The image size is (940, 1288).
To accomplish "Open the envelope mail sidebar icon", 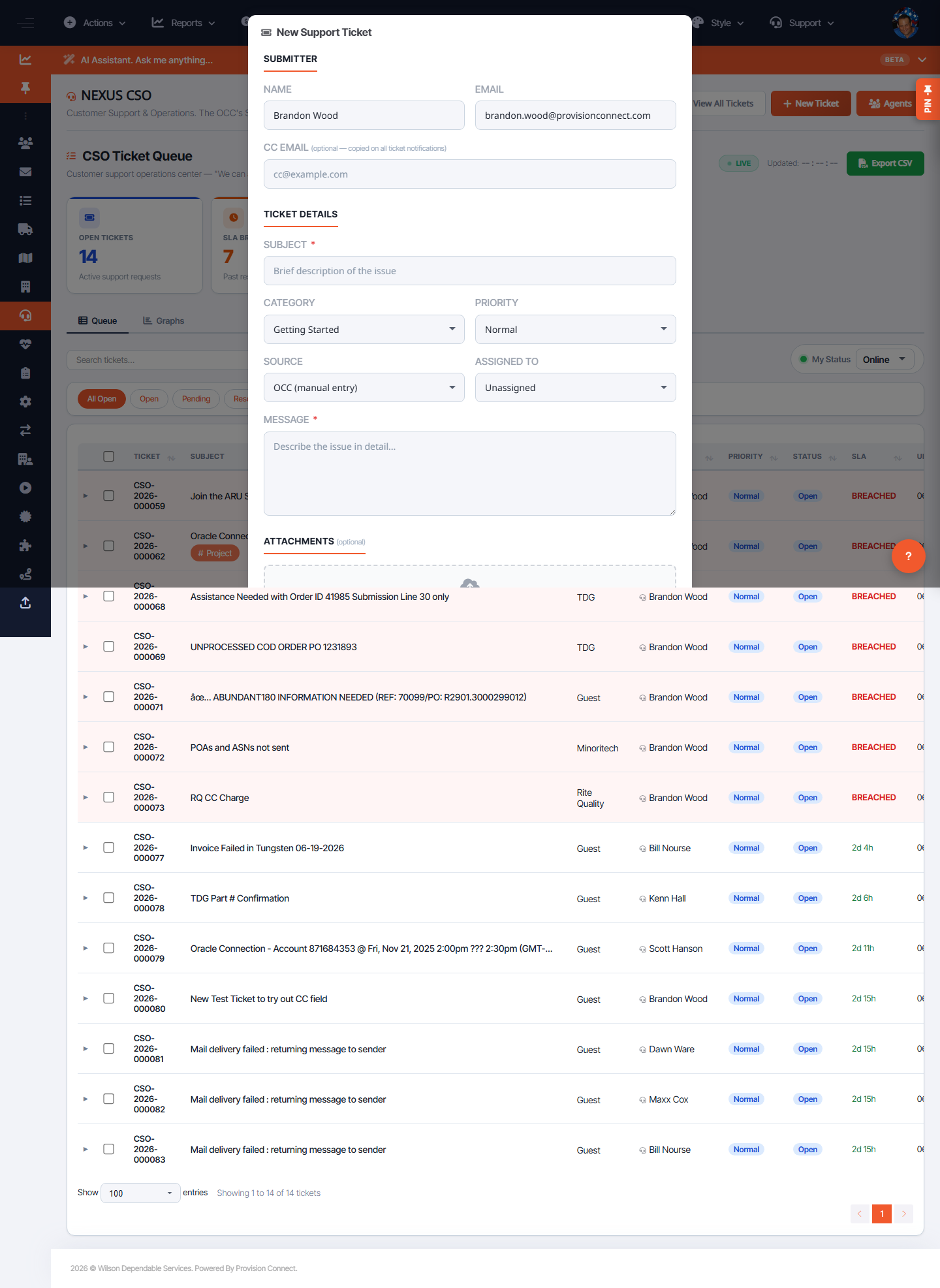I will (x=25, y=172).
